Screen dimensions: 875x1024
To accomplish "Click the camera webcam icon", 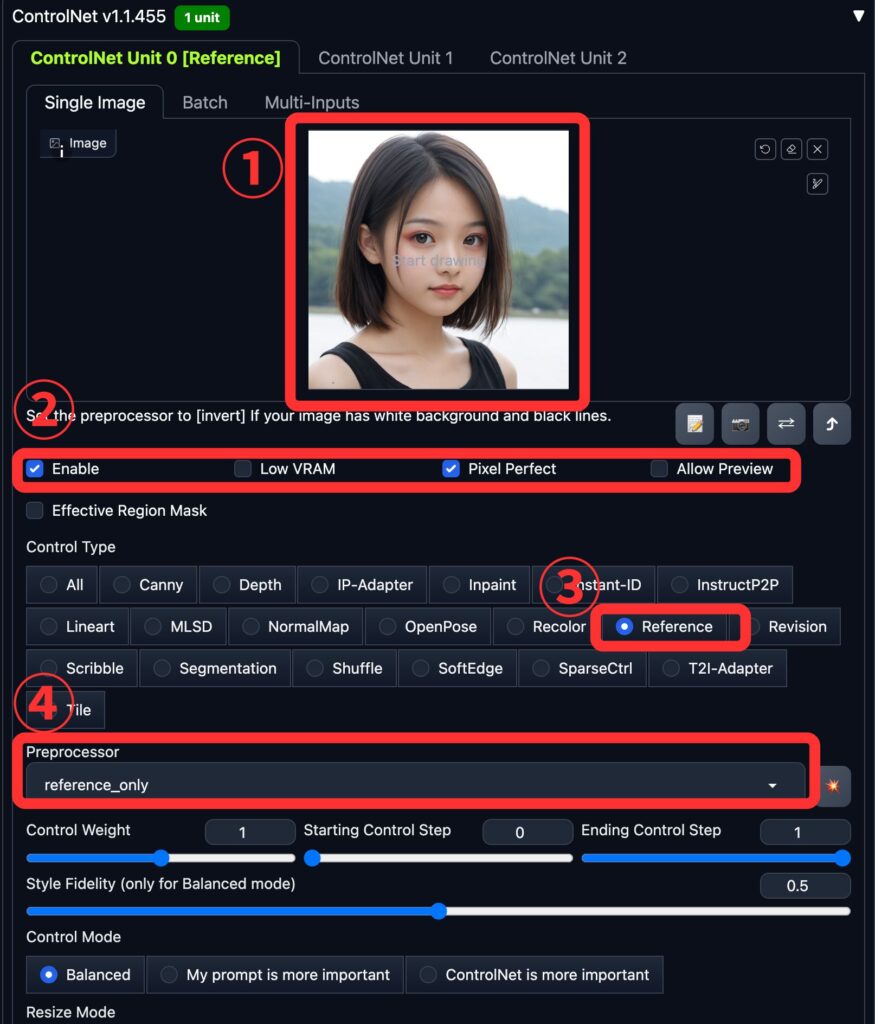I will (740, 424).
